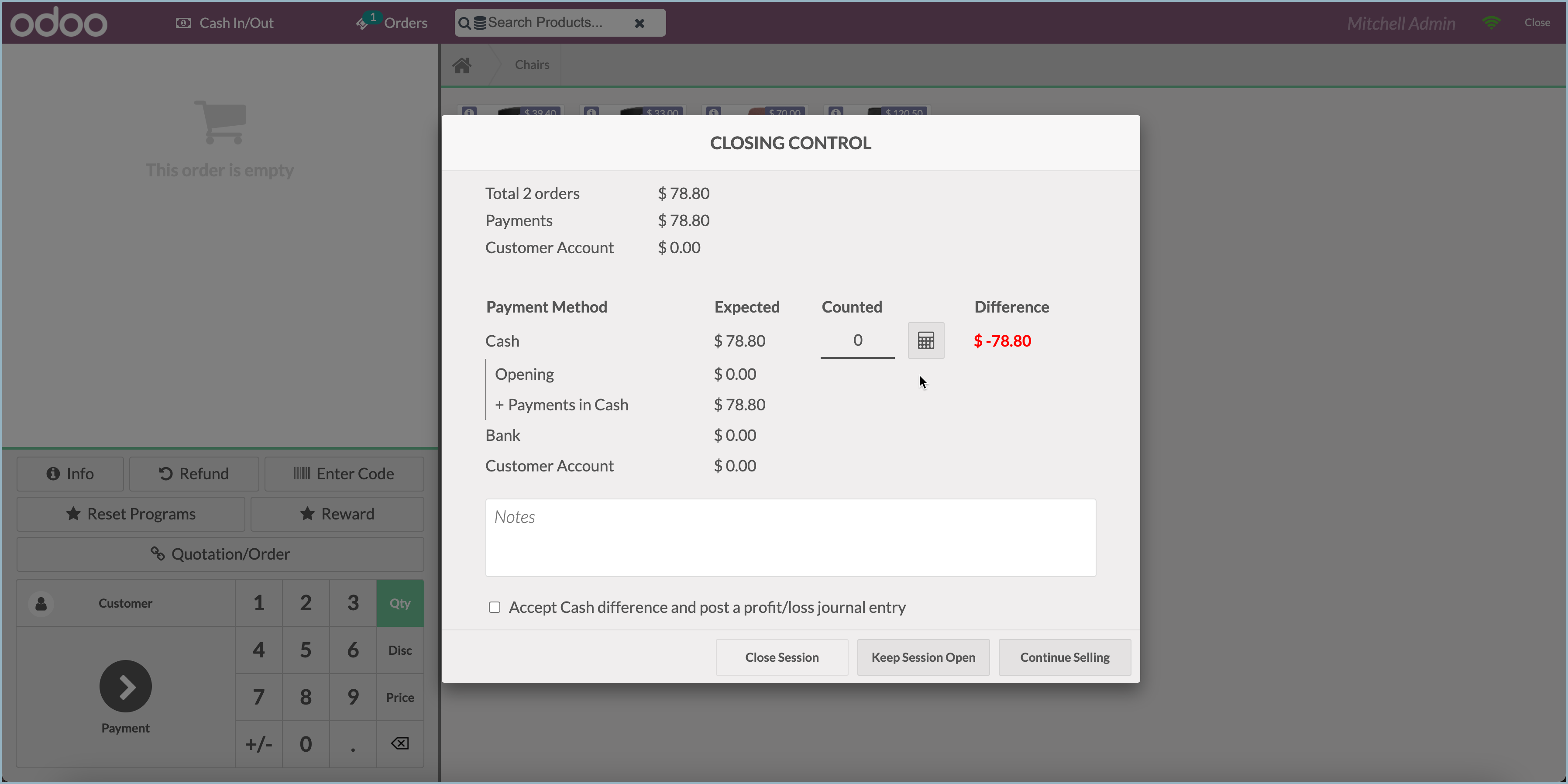Click the Notes text area
The width and height of the screenshot is (1568, 784).
[x=790, y=537]
